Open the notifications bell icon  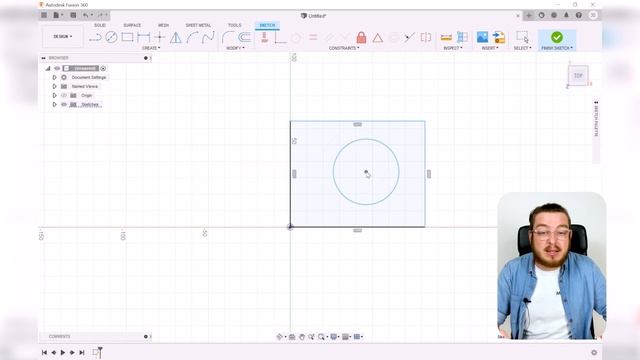pos(566,15)
